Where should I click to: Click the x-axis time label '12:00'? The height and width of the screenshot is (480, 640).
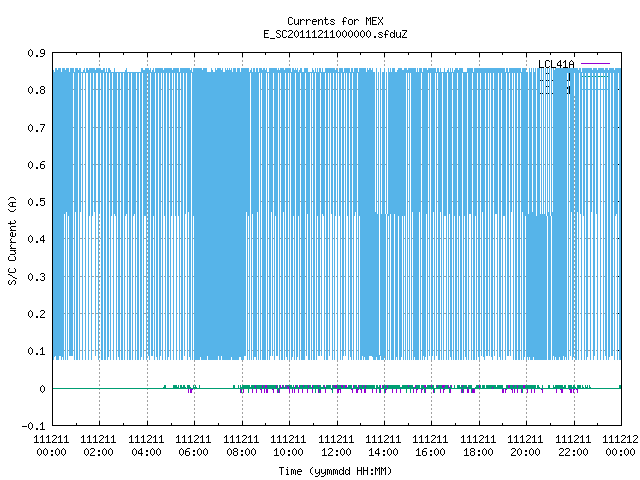(x=336, y=452)
